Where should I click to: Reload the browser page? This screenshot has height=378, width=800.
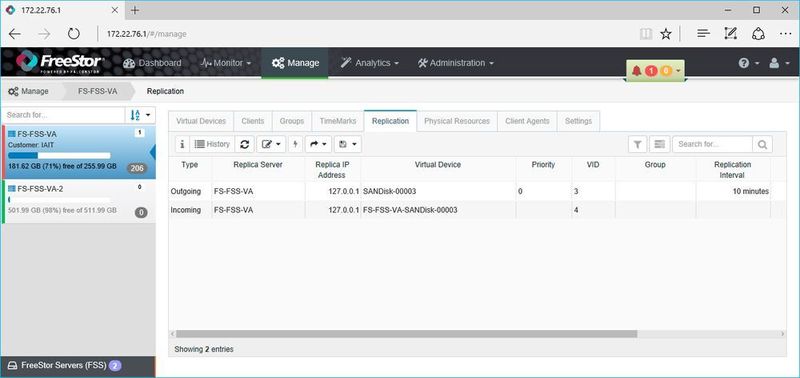(x=74, y=34)
